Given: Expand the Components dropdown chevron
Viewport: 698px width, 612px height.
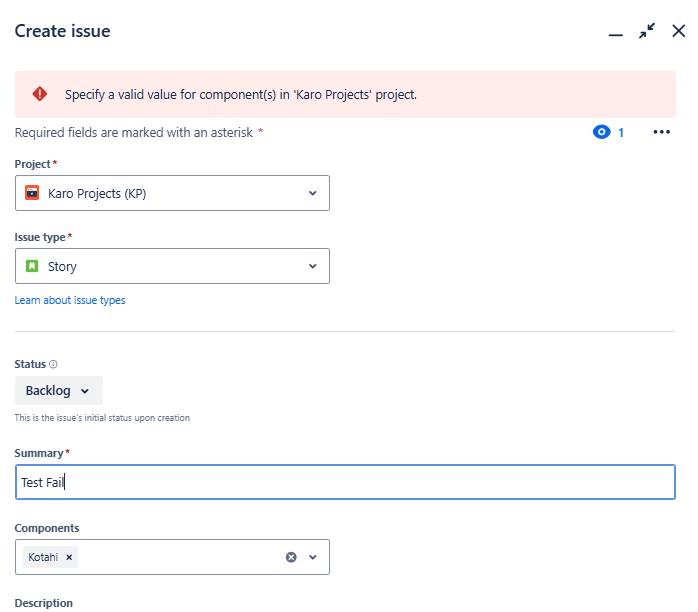Looking at the screenshot, I should tap(312, 557).
